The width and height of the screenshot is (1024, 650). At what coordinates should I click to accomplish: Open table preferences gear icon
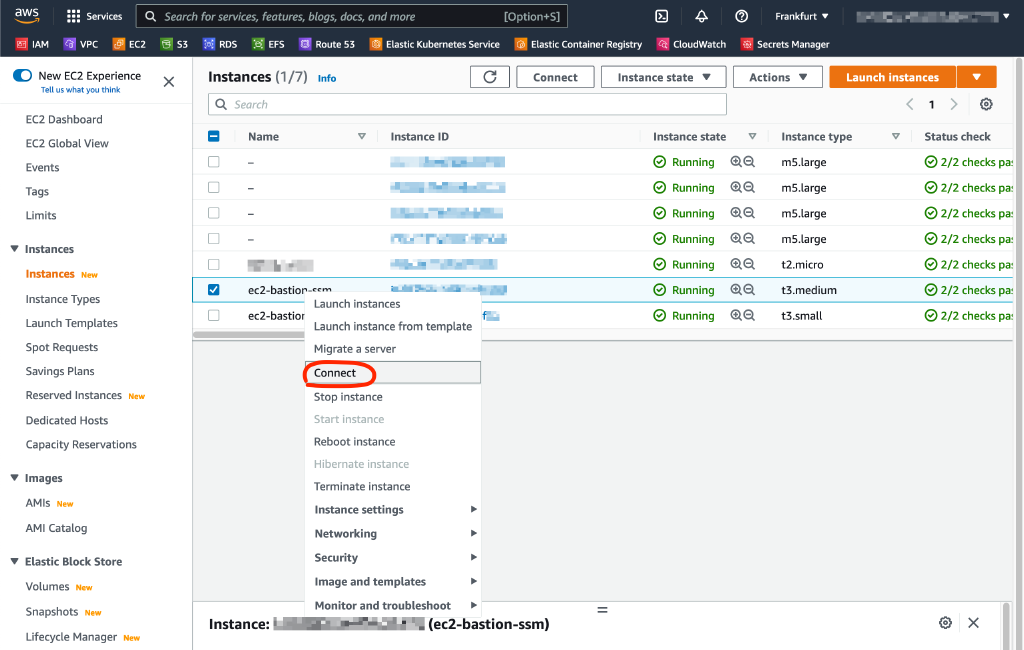(986, 104)
